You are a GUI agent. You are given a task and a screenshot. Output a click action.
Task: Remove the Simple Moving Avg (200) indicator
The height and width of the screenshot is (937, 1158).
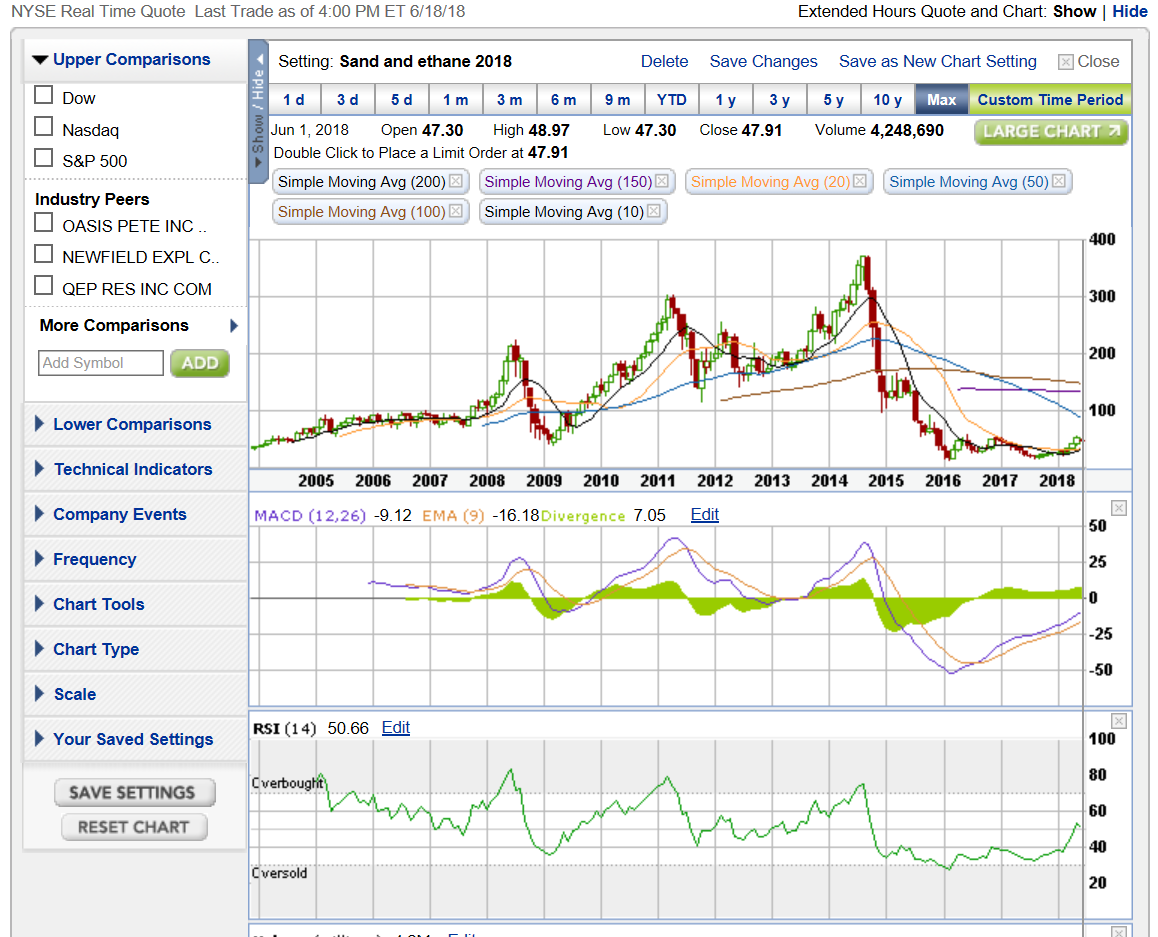(456, 182)
